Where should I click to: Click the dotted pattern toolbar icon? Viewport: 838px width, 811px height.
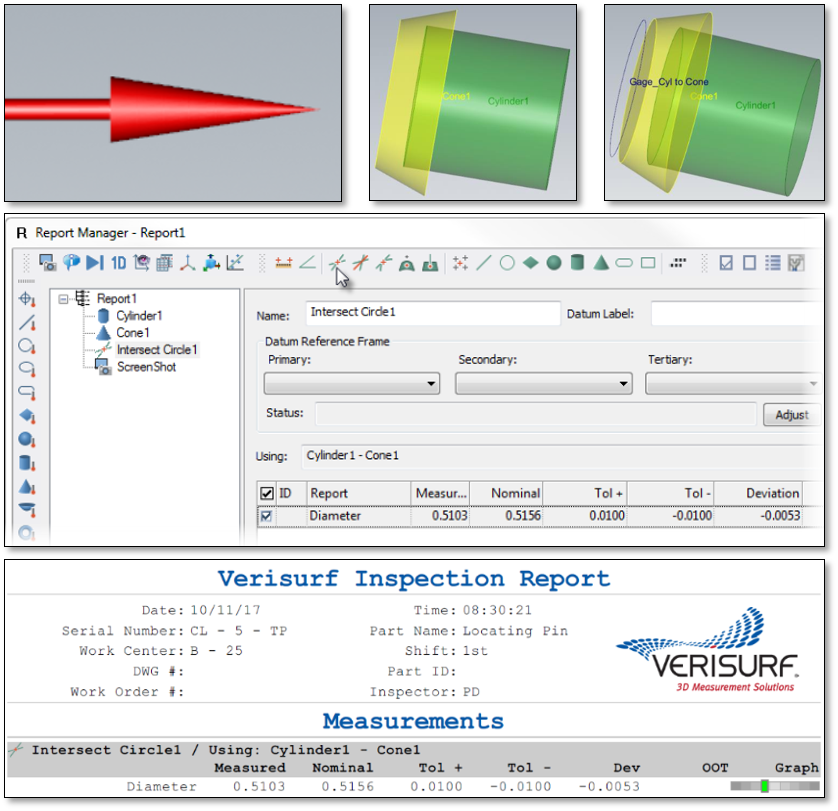click(678, 262)
